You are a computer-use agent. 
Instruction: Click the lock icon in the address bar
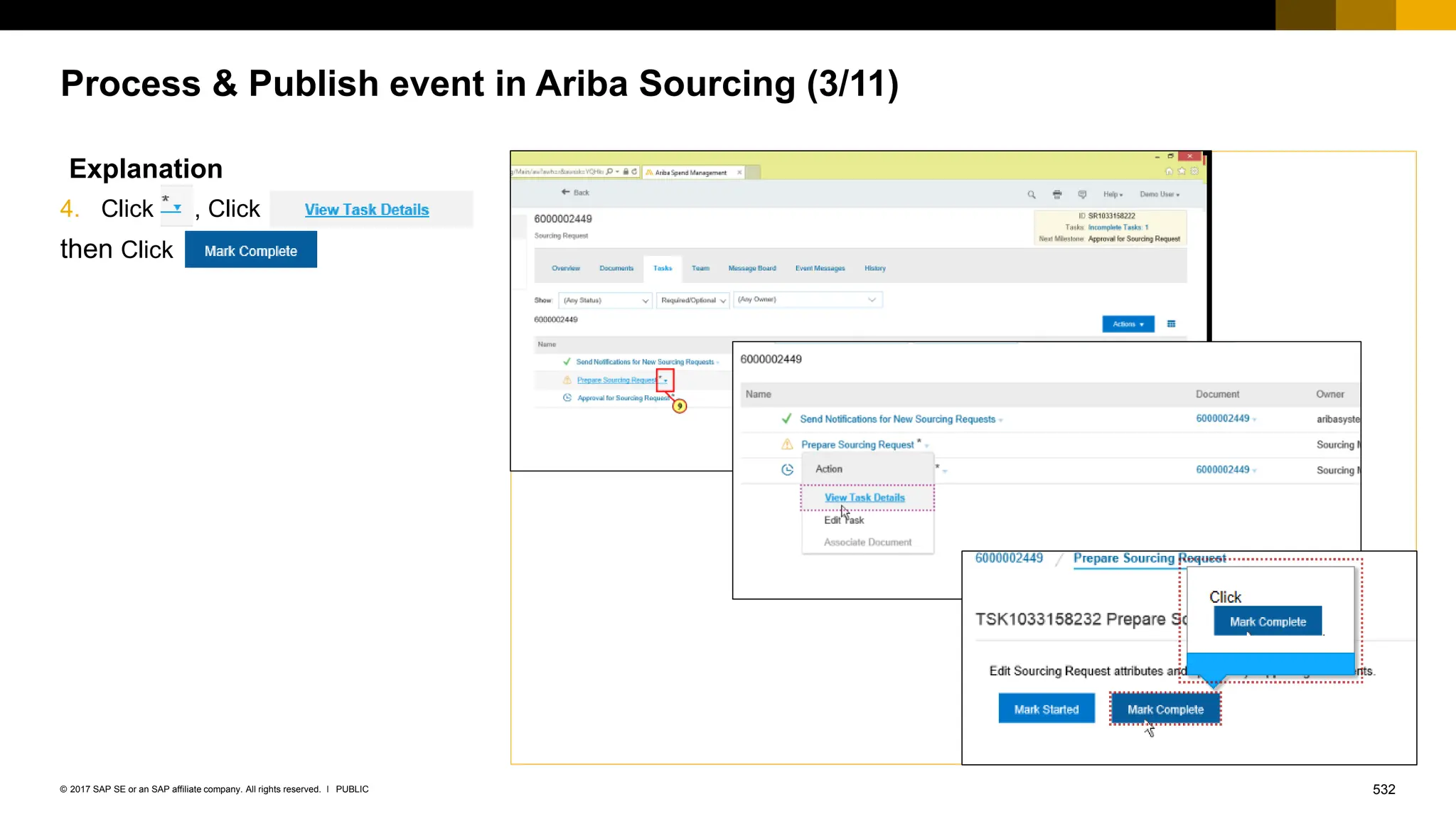pyautogui.click(x=626, y=171)
